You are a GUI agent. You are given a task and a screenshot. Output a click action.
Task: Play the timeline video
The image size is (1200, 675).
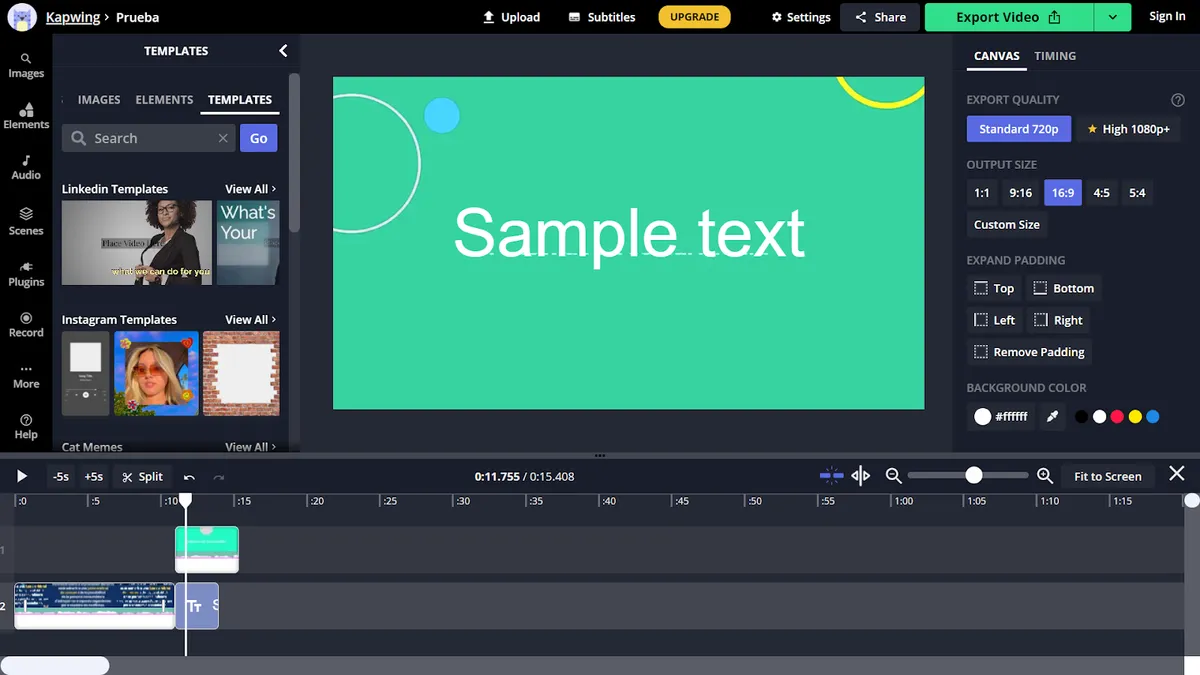pyautogui.click(x=22, y=476)
